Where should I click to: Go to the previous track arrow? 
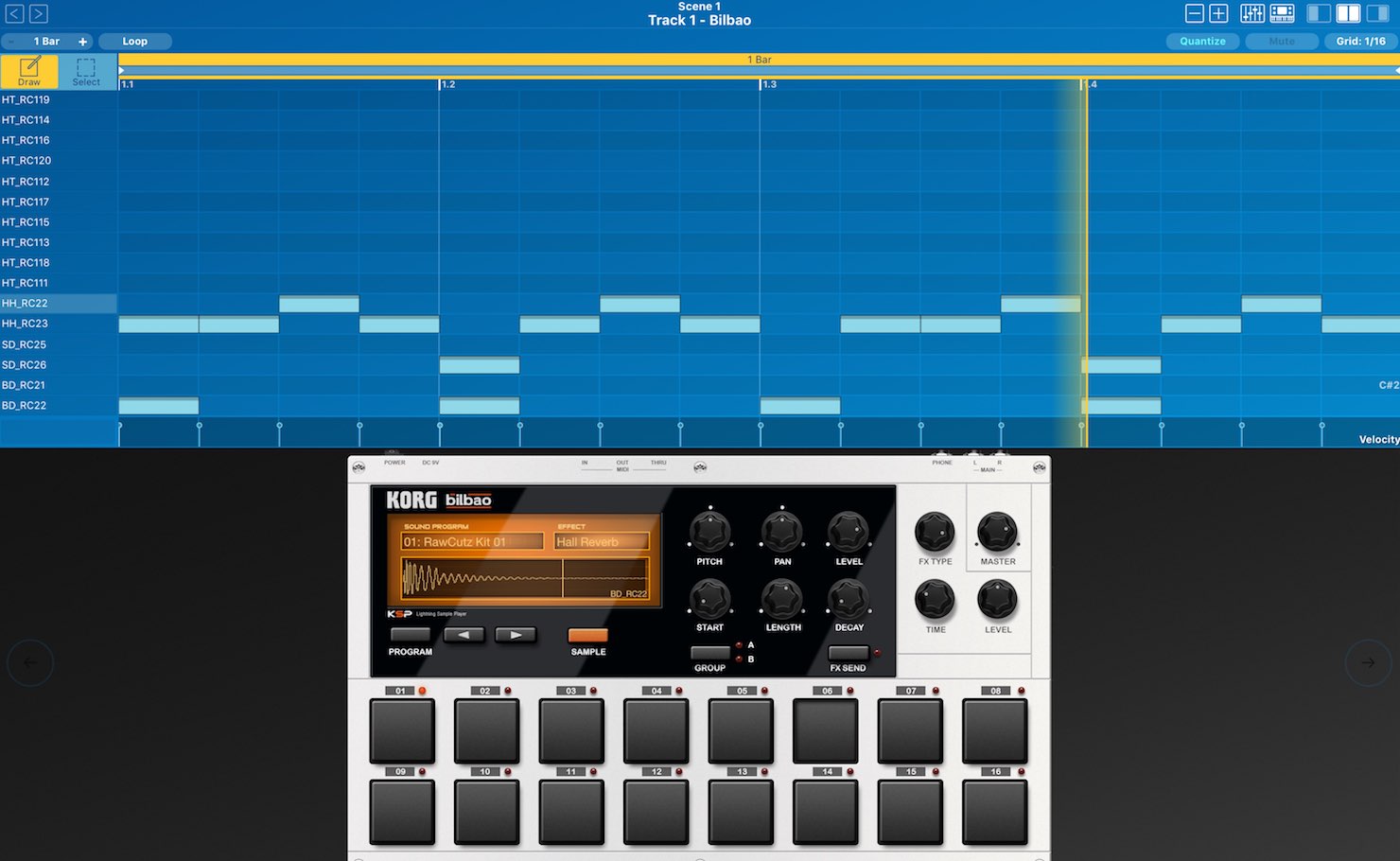pos(15,13)
